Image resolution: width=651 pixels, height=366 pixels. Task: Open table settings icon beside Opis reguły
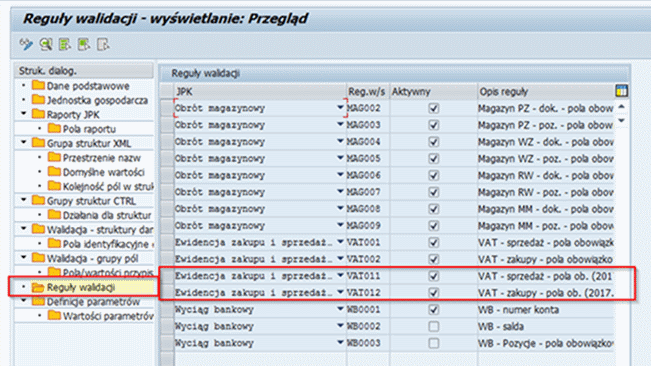click(621, 91)
